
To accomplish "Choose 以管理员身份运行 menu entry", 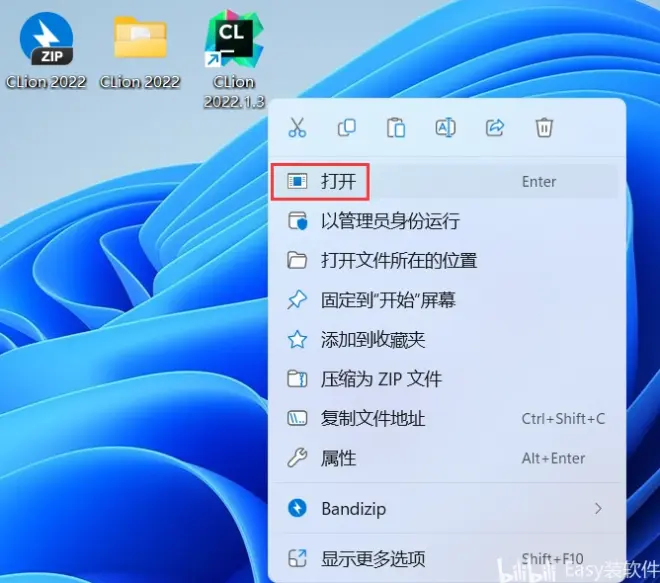I will point(444,221).
